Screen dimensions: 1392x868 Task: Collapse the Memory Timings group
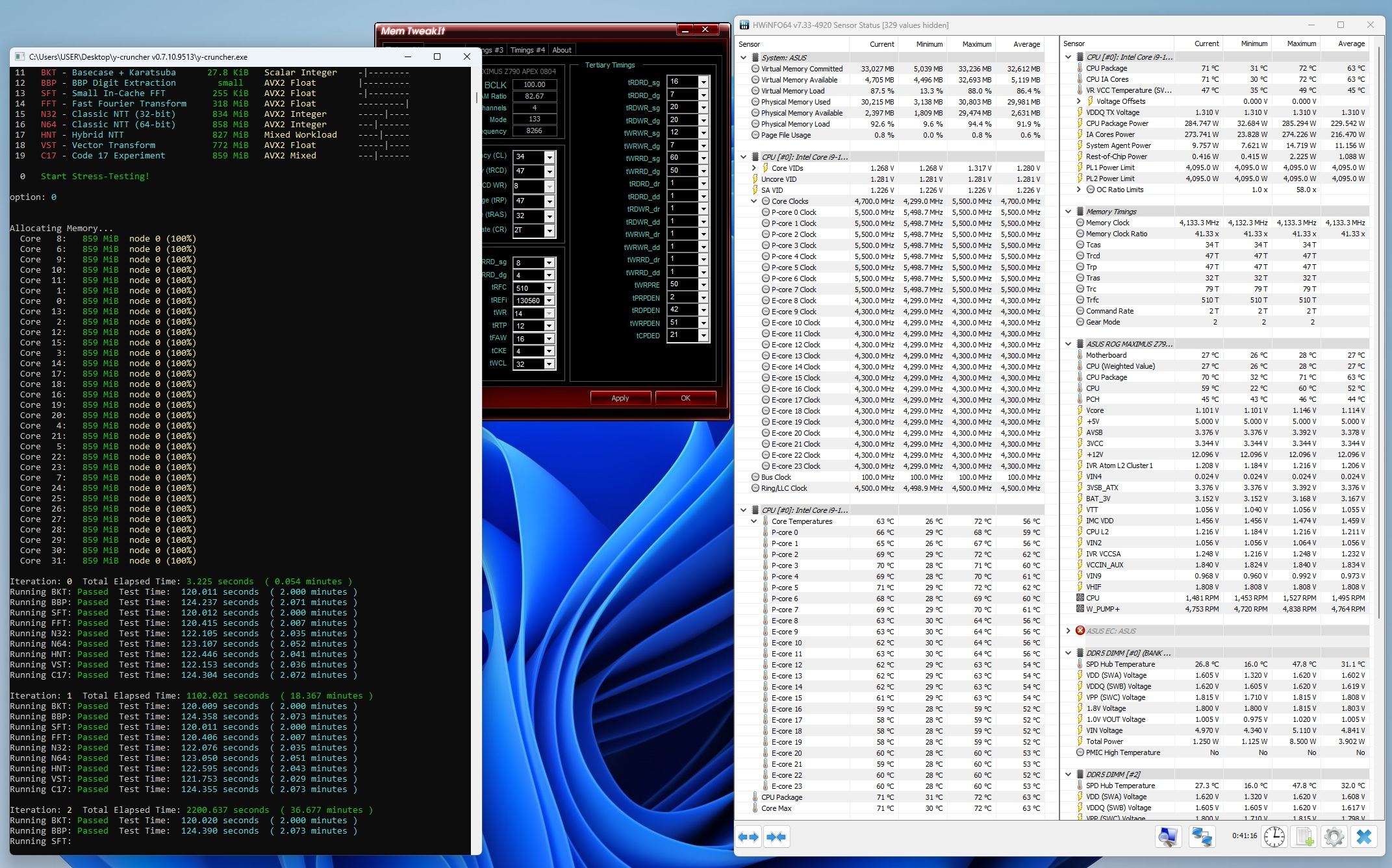(x=1069, y=212)
